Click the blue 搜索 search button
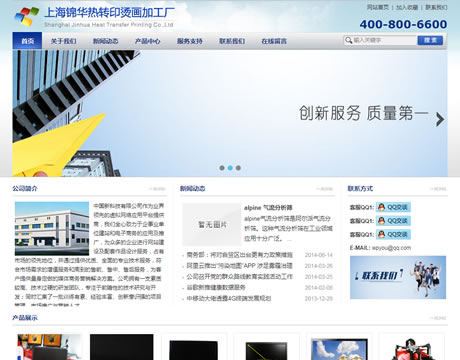 430,40
